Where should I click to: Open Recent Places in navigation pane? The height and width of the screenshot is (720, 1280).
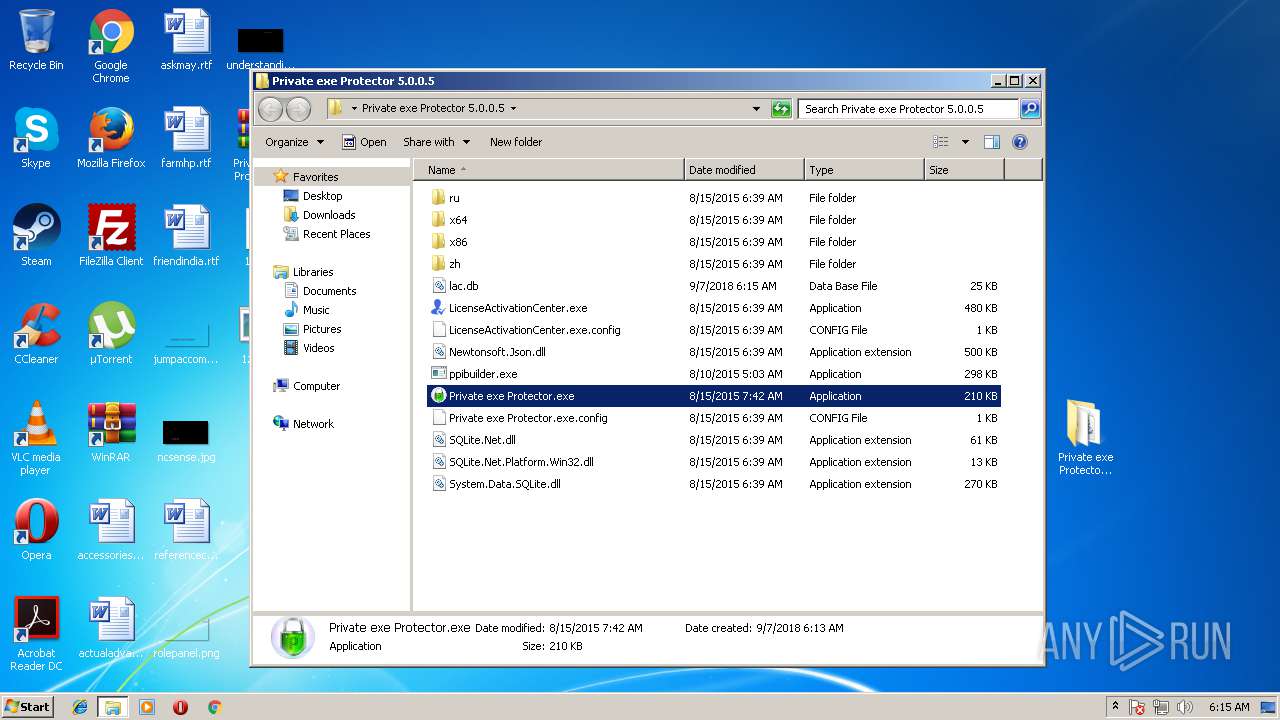tap(336, 234)
